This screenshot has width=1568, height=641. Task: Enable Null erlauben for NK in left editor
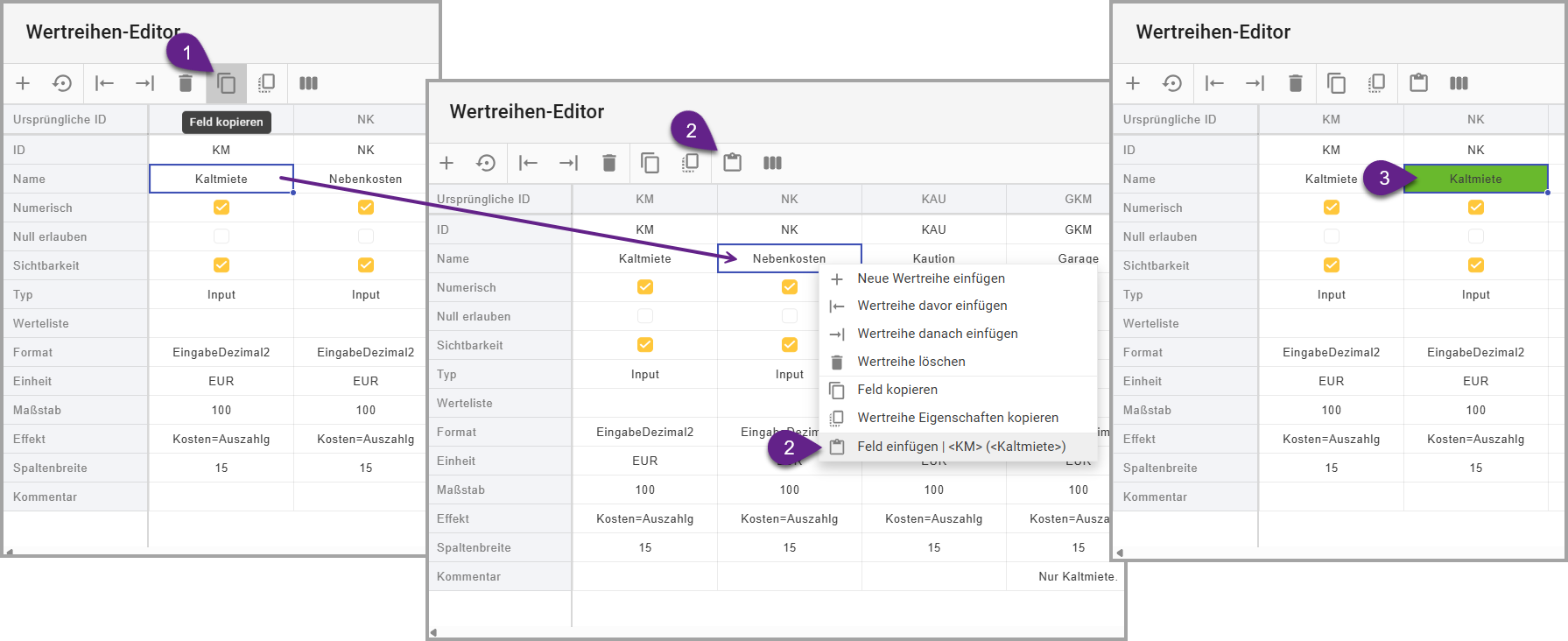pyautogui.click(x=366, y=236)
